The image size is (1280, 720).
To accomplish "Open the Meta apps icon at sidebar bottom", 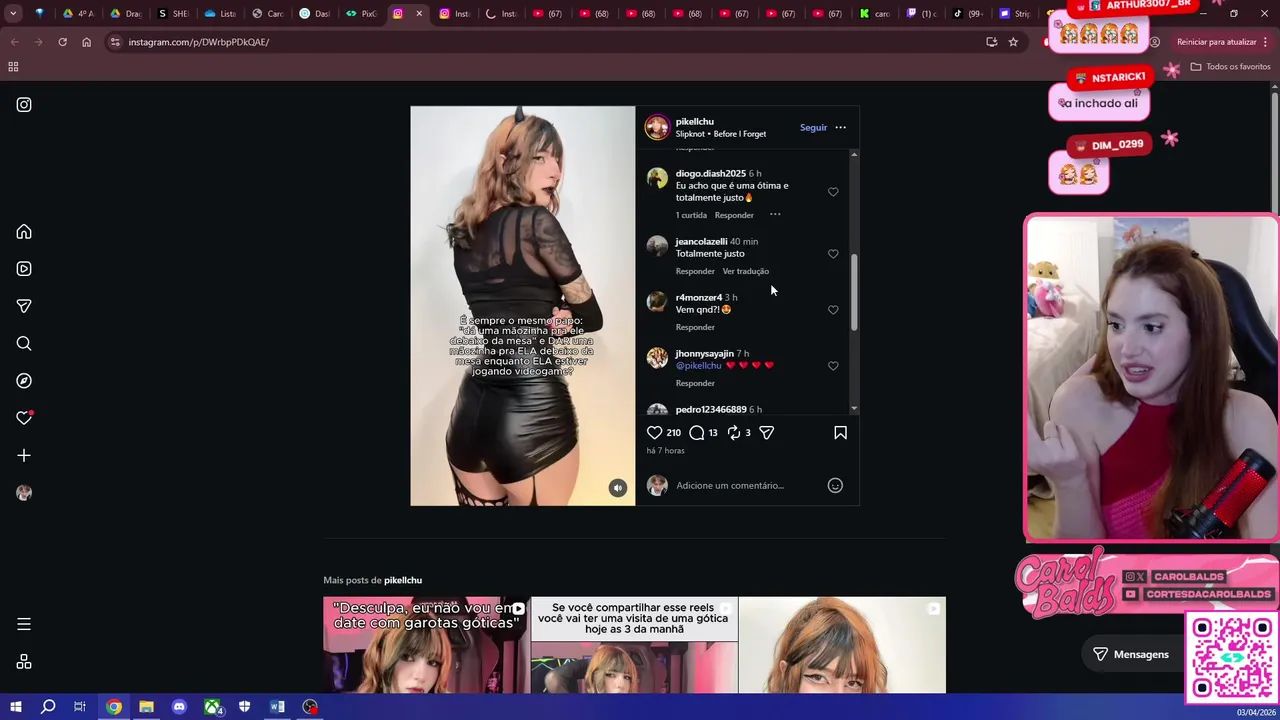I will point(24,662).
